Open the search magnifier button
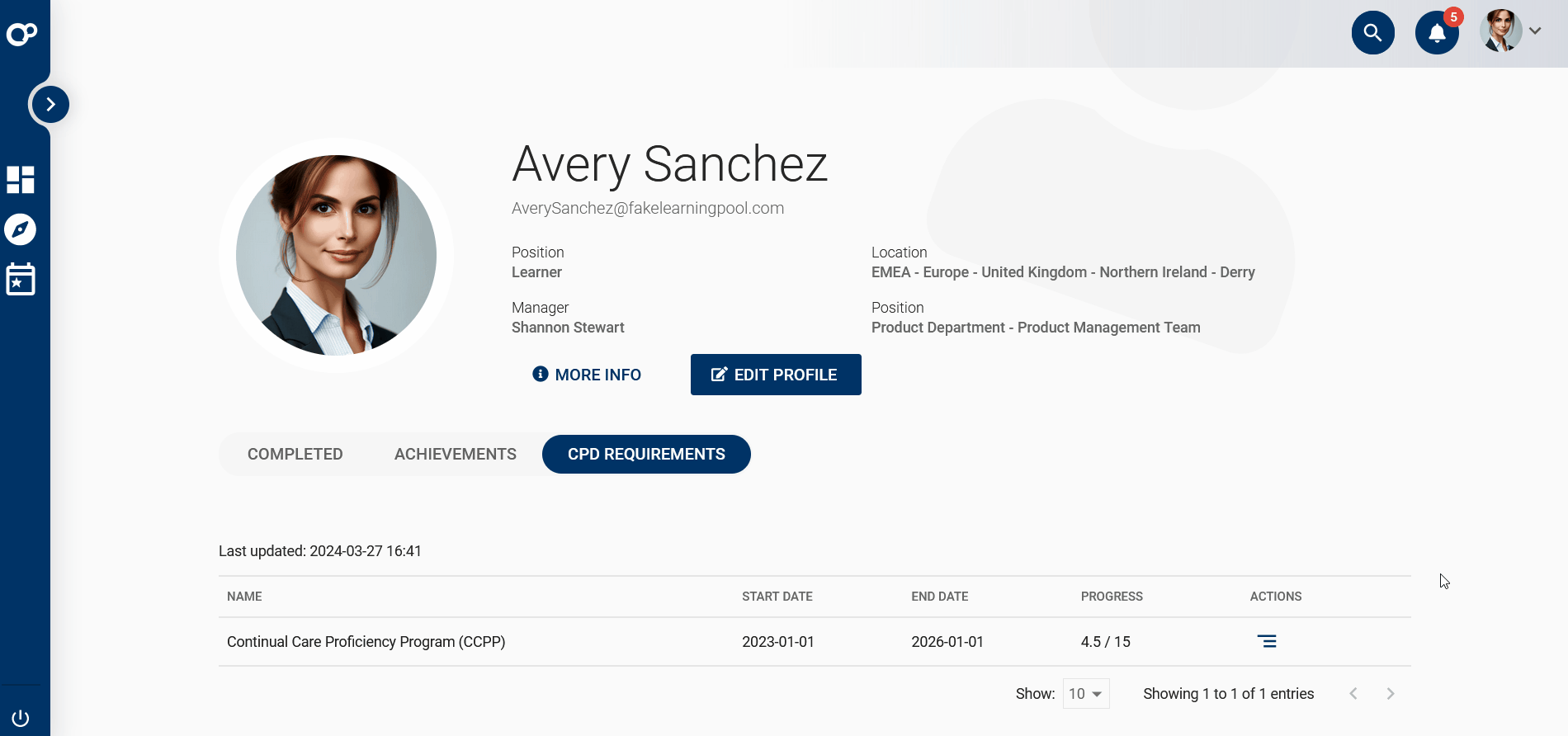This screenshot has height=736, width=1568. coord(1372,33)
